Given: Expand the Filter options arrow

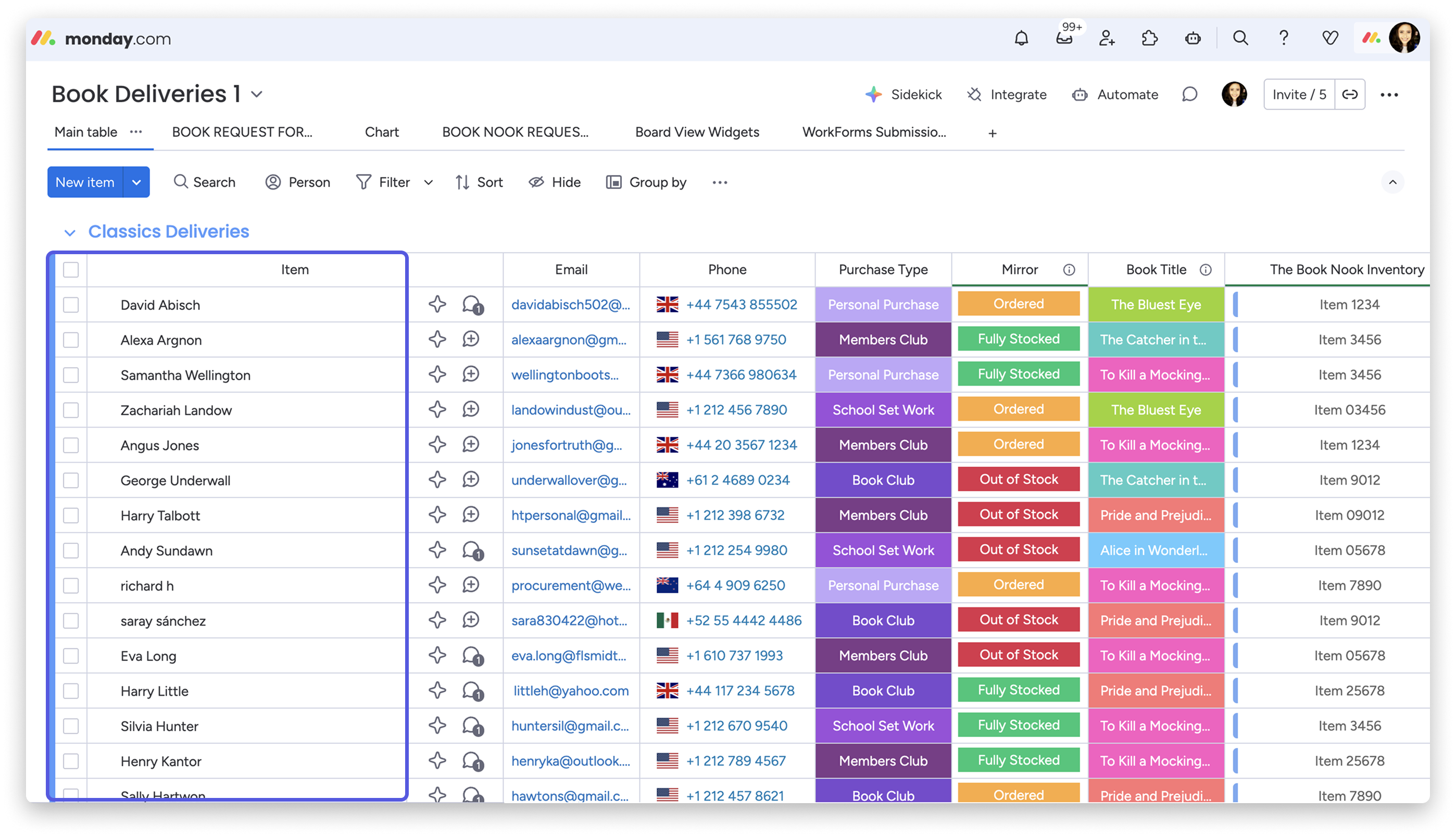Looking at the screenshot, I should (x=428, y=183).
